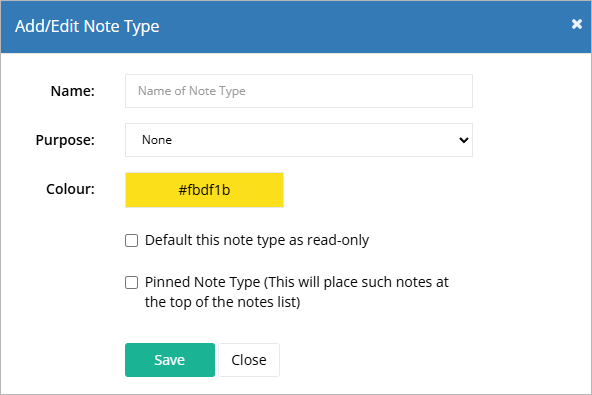This screenshot has height=395, width=592.
Task: Close the Add/Edit Note Type dialog with X
Action: 577,24
